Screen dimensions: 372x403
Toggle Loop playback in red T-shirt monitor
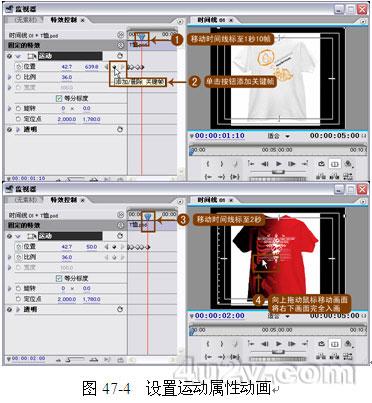point(321,344)
